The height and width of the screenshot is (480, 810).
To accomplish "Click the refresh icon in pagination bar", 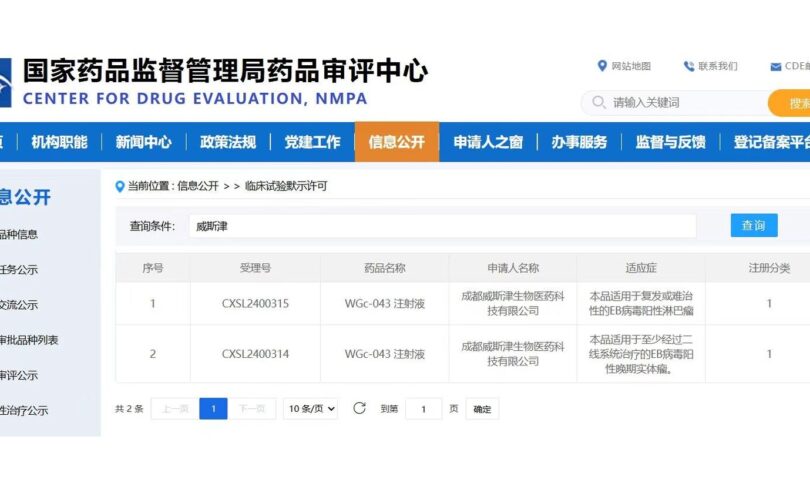I will 359,408.
